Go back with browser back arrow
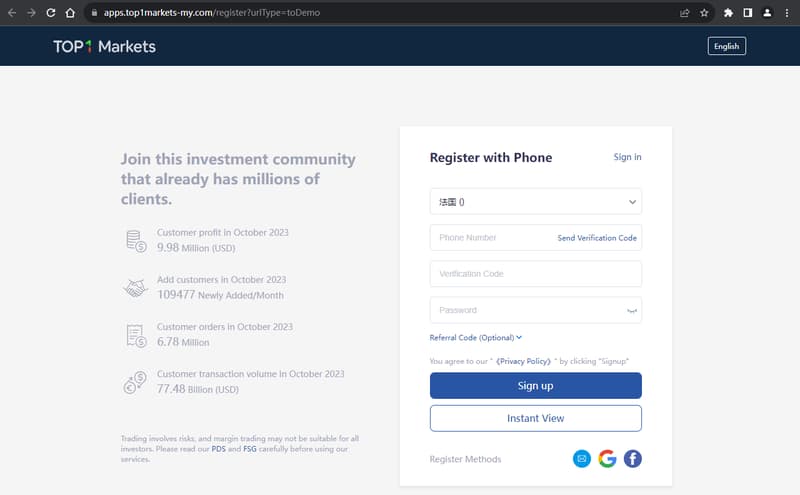The image size is (800, 495). pyautogui.click(x=12, y=13)
